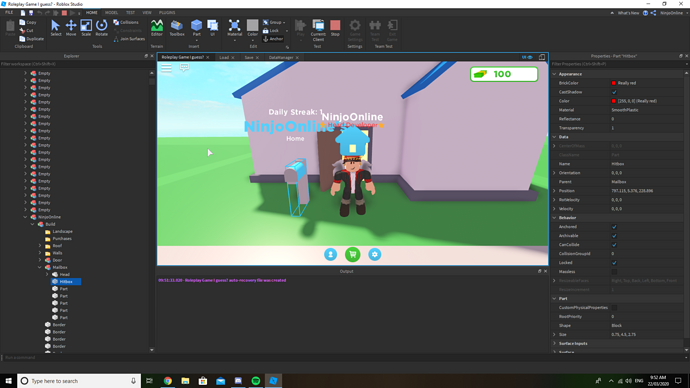690x388 pixels.
Task: Collapse the NinjoOnline model in Explorer
Action: 25,217
